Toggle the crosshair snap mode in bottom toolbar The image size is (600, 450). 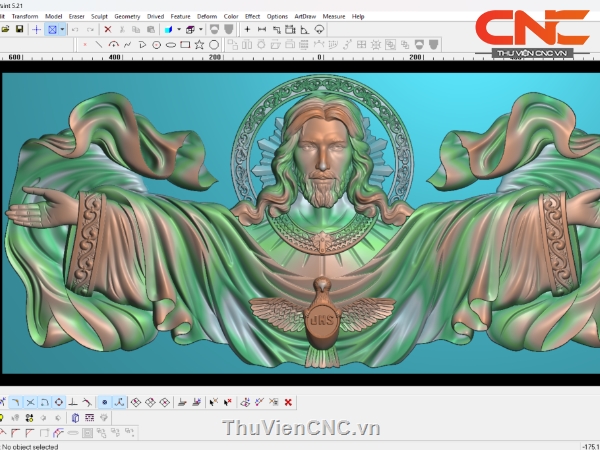(30, 402)
